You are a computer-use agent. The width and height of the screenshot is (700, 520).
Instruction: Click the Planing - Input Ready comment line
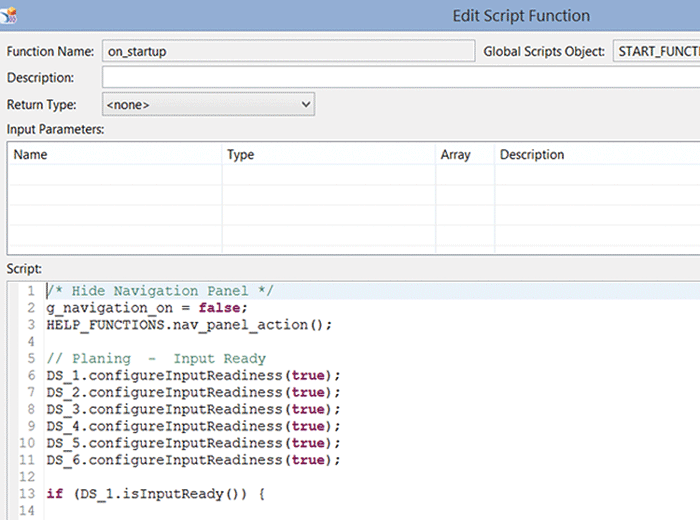pos(156,359)
